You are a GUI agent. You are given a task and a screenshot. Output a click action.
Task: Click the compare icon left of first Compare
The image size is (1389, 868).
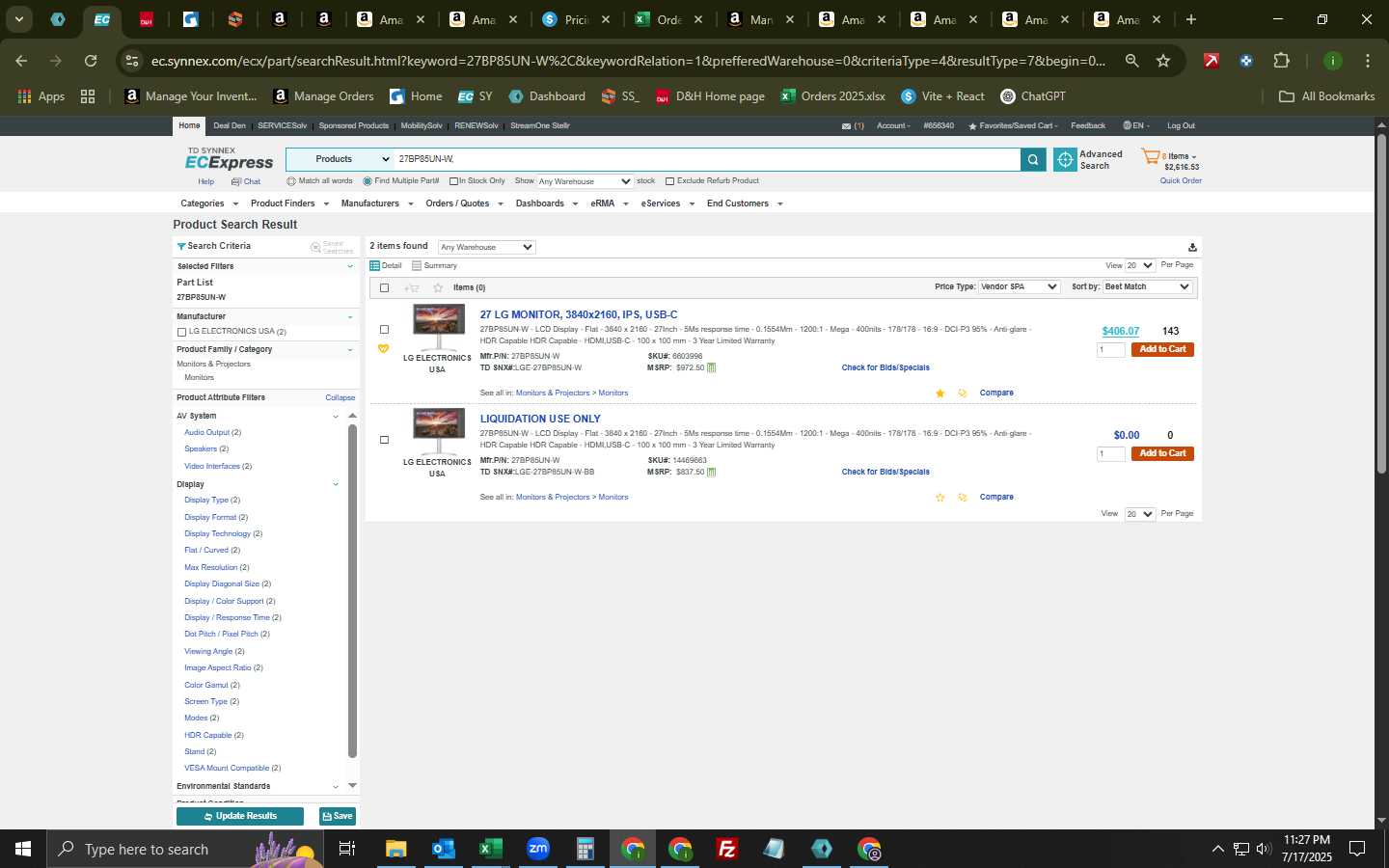point(962,393)
